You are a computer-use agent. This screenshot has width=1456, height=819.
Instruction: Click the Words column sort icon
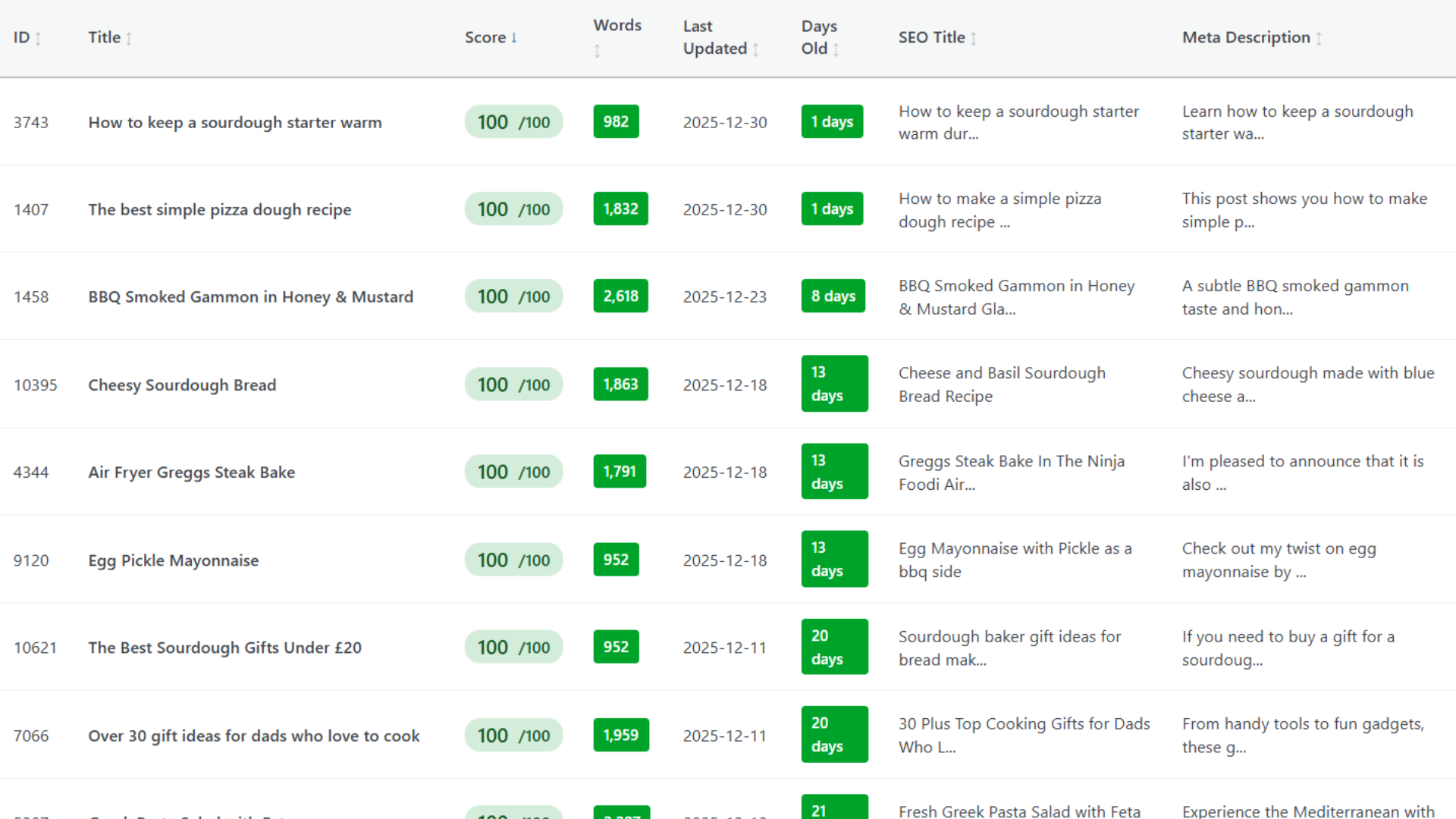tap(598, 51)
